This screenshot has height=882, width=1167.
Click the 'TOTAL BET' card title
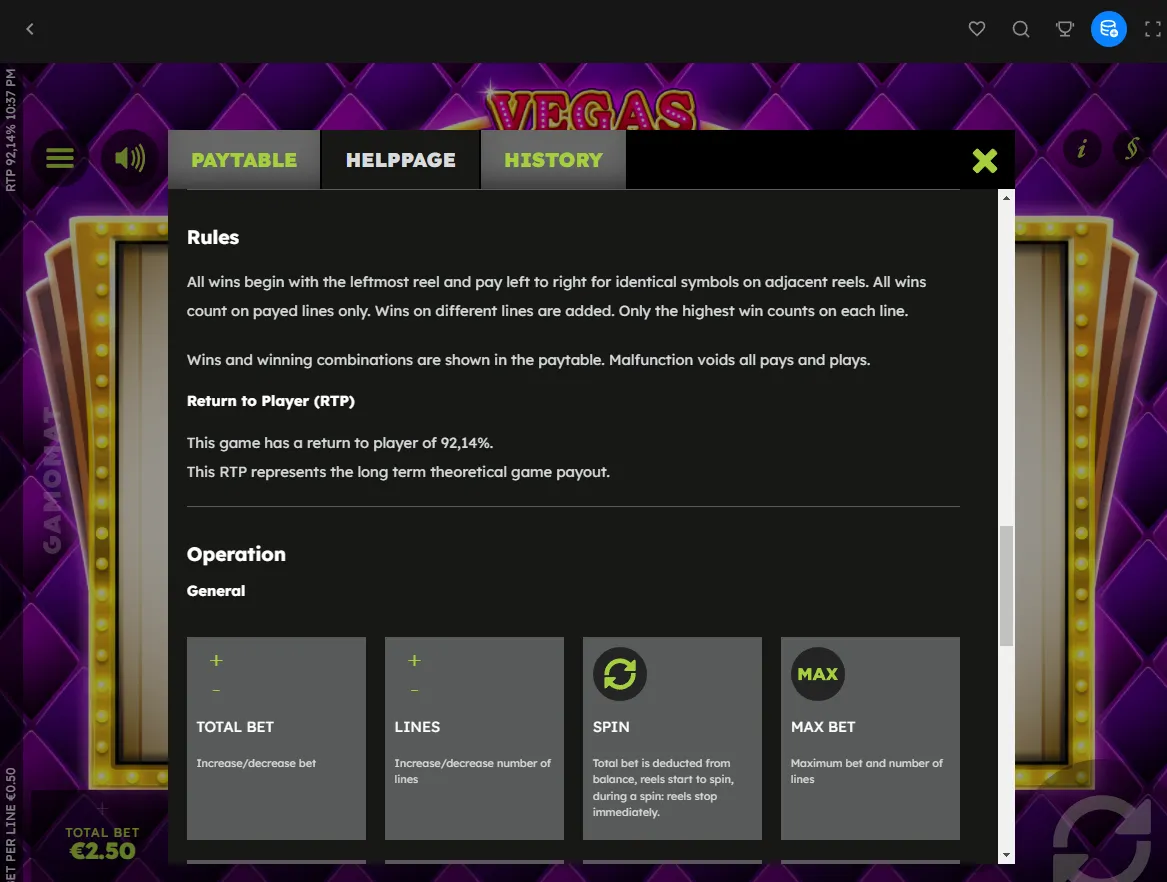235,727
